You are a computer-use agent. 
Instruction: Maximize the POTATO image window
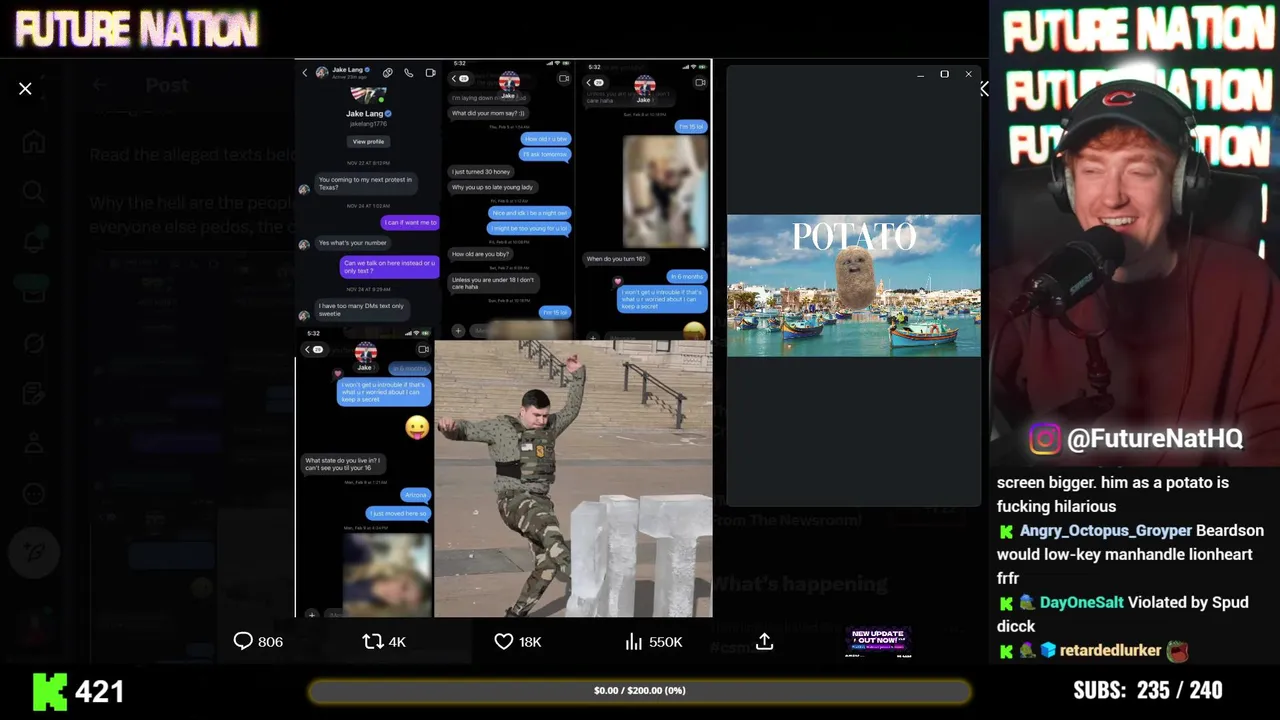(944, 74)
